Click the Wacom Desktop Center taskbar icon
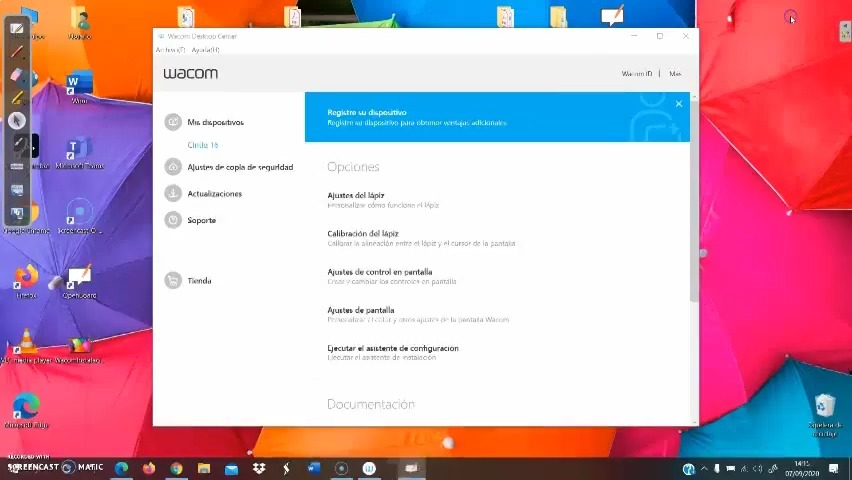The height and width of the screenshot is (480, 852). pyautogui.click(x=369, y=468)
